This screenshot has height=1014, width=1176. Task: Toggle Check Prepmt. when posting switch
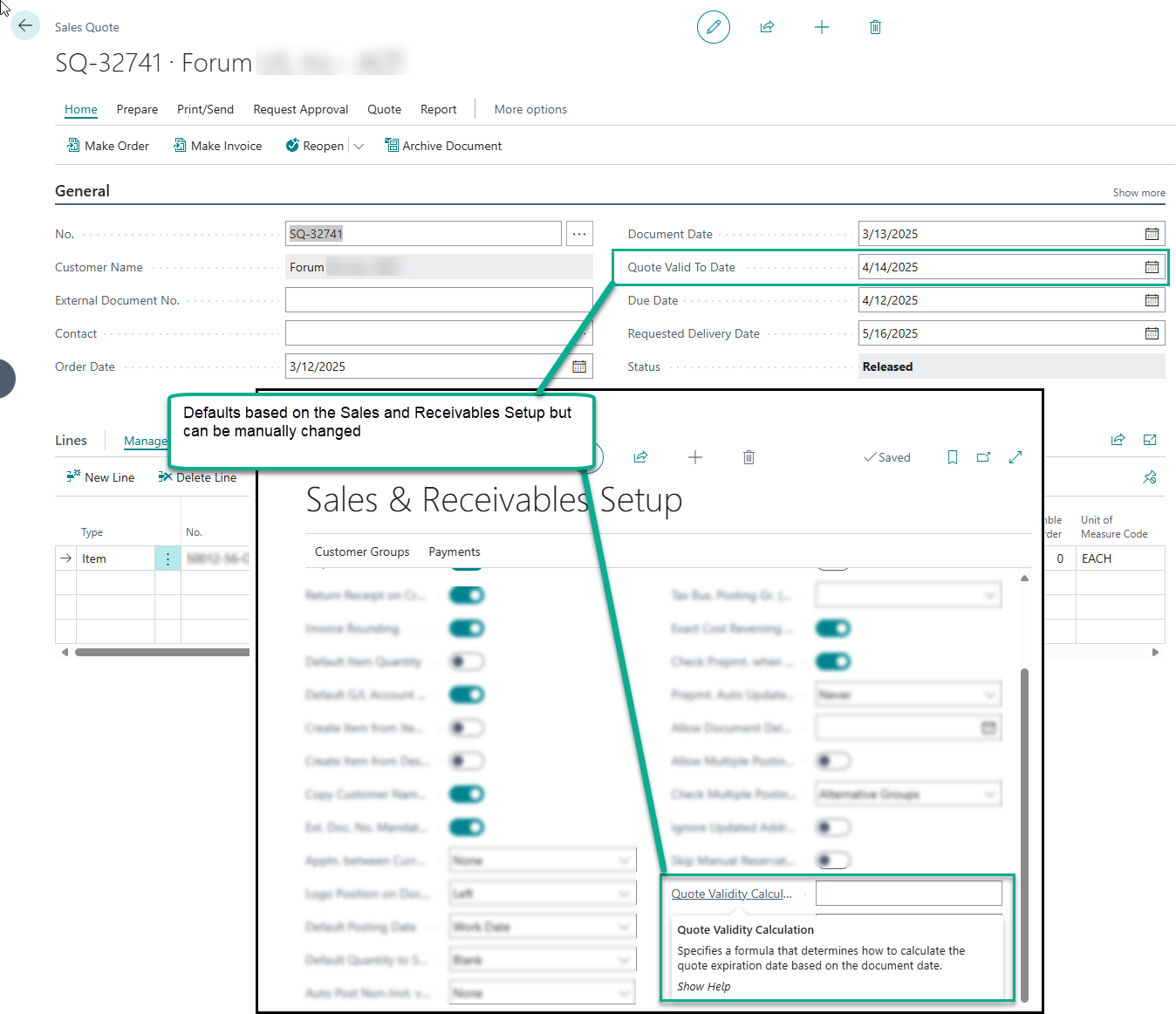(833, 661)
